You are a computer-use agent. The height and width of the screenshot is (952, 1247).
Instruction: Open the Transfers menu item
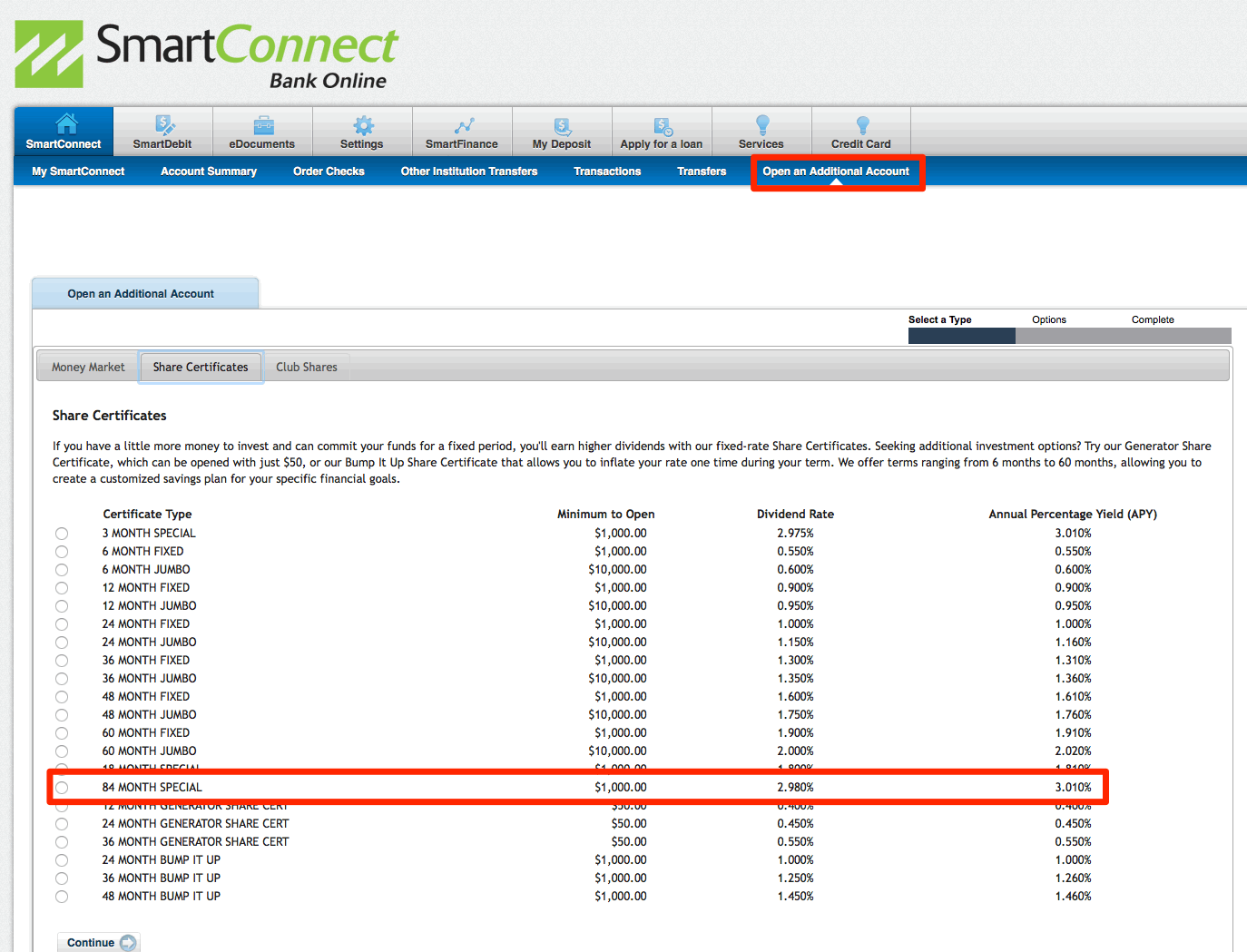[x=702, y=172]
